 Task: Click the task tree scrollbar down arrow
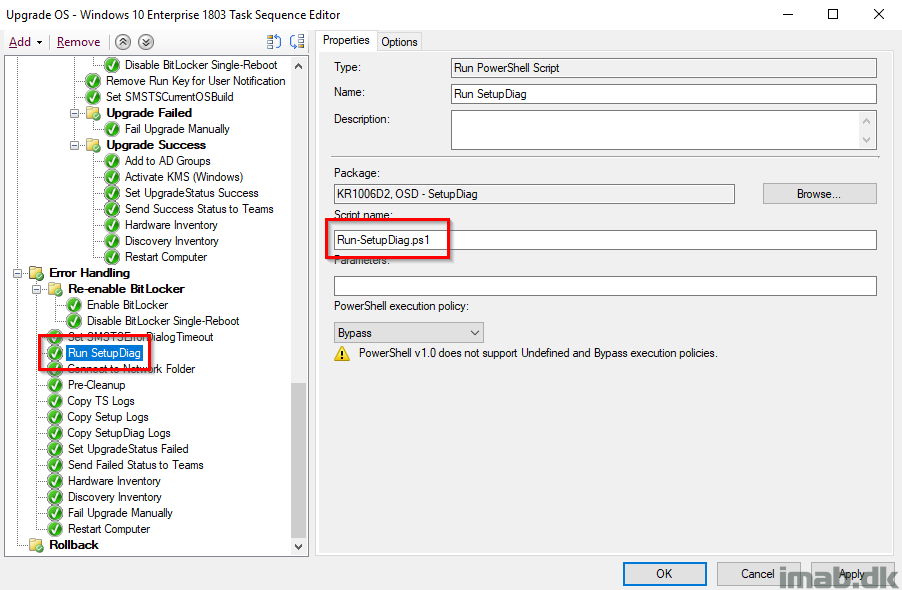298,547
